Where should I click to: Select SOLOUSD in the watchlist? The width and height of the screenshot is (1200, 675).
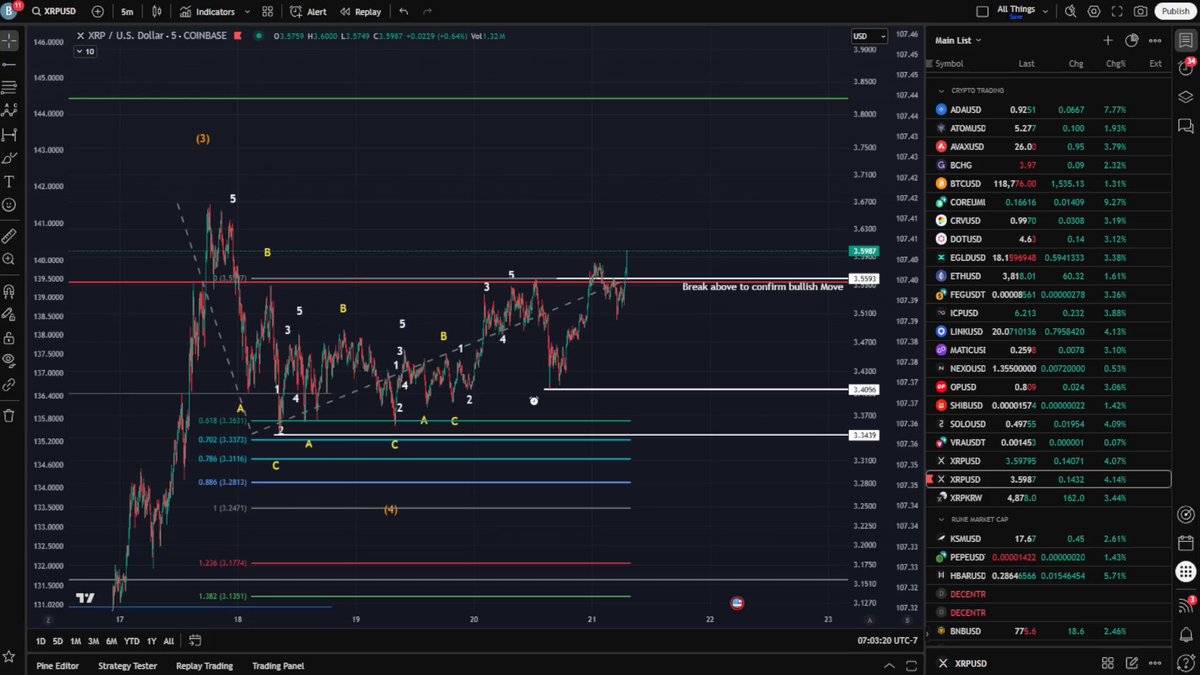1049,424
